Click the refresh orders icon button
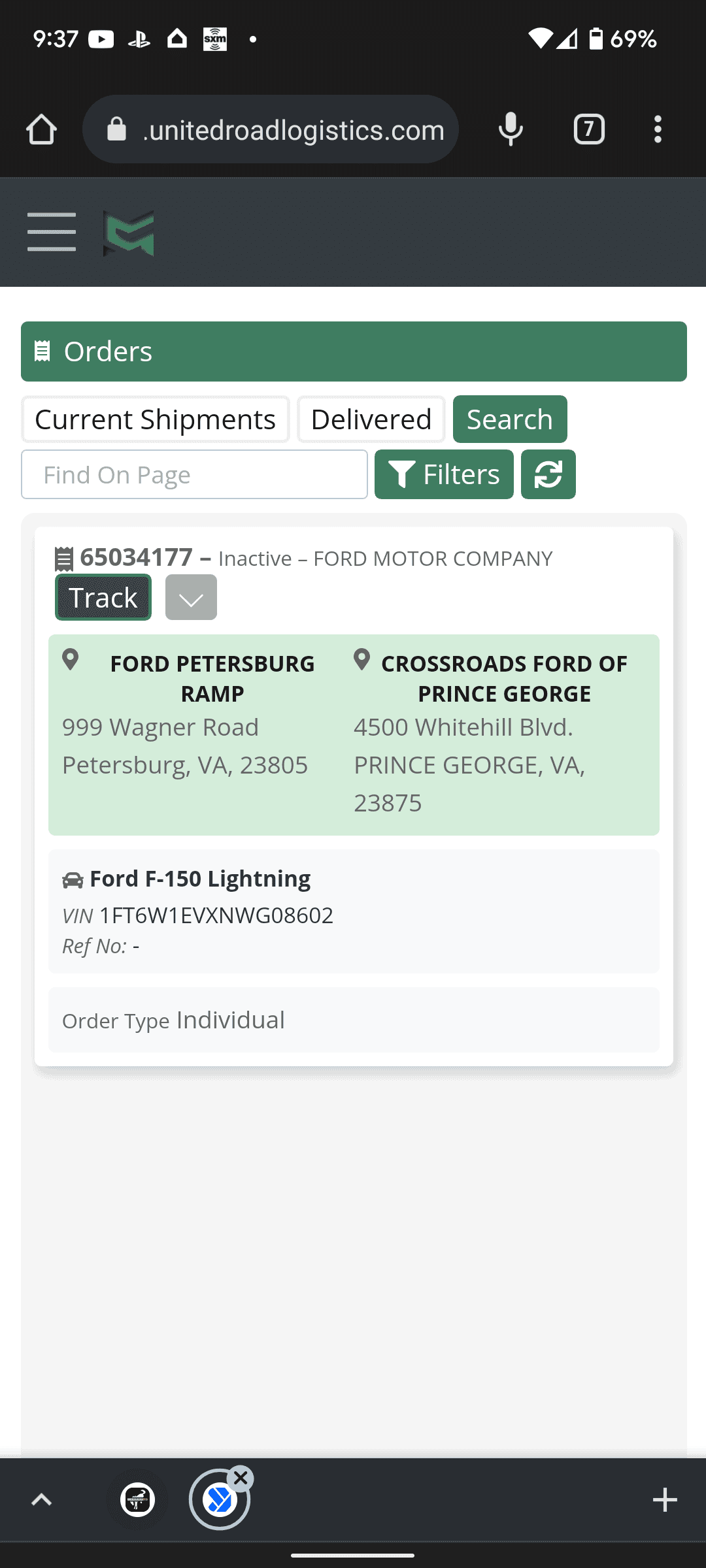 point(548,474)
